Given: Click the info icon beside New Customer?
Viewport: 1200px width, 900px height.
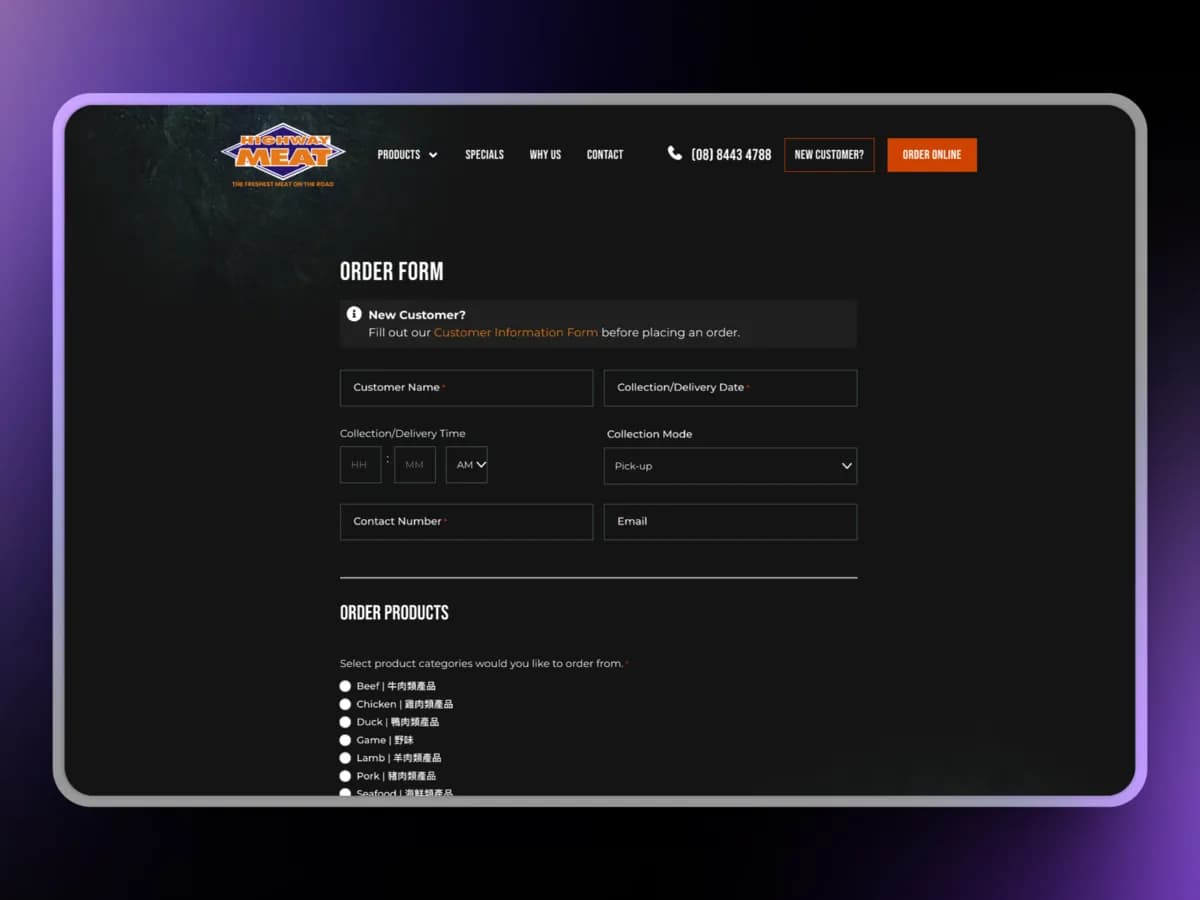Looking at the screenshot, I should [354, 314].
